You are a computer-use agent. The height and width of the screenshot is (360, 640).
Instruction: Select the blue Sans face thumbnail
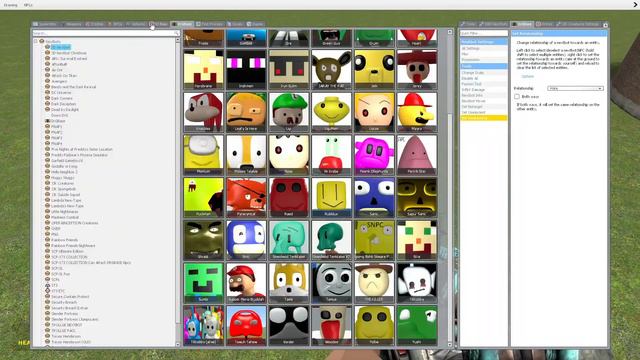click(x=374, y=197)
